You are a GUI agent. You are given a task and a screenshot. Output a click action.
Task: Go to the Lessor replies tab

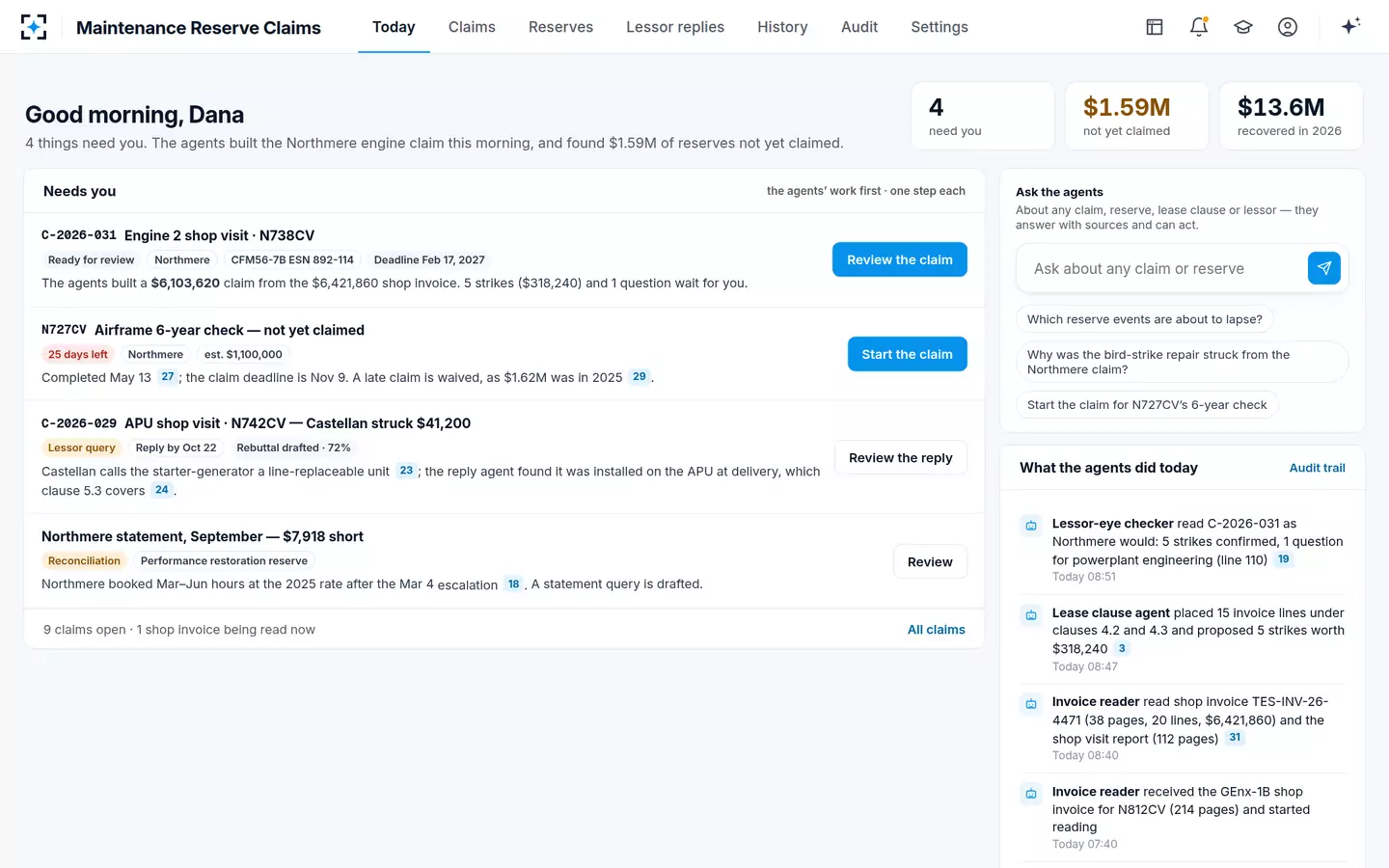675,27
